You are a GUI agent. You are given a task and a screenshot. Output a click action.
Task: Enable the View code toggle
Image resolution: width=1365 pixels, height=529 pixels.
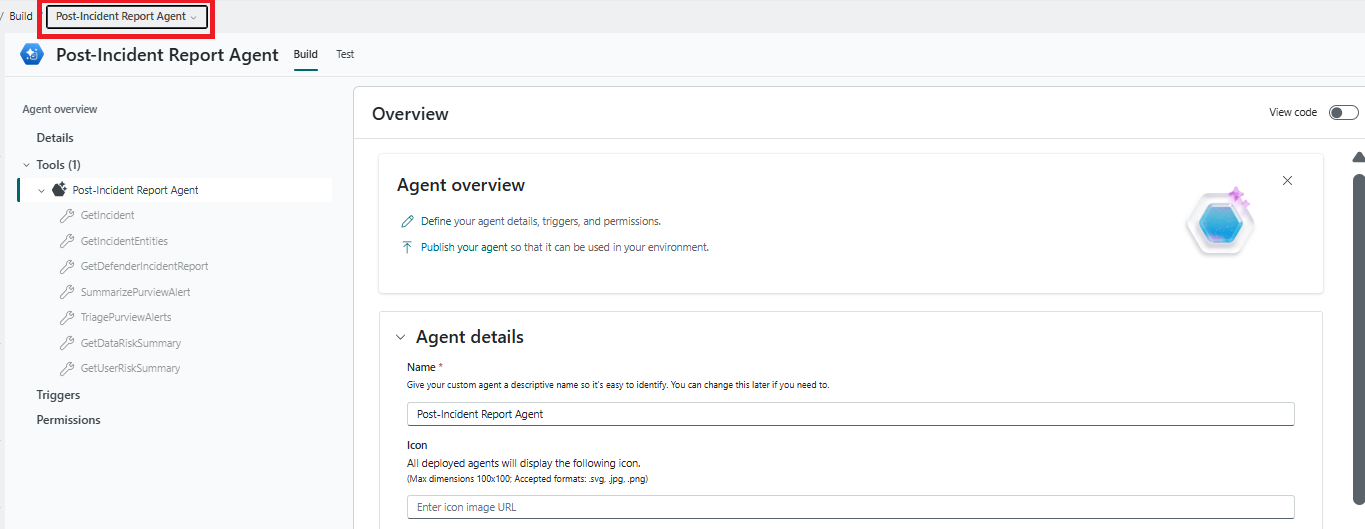pyautogui.click(x=1343, y=113)
